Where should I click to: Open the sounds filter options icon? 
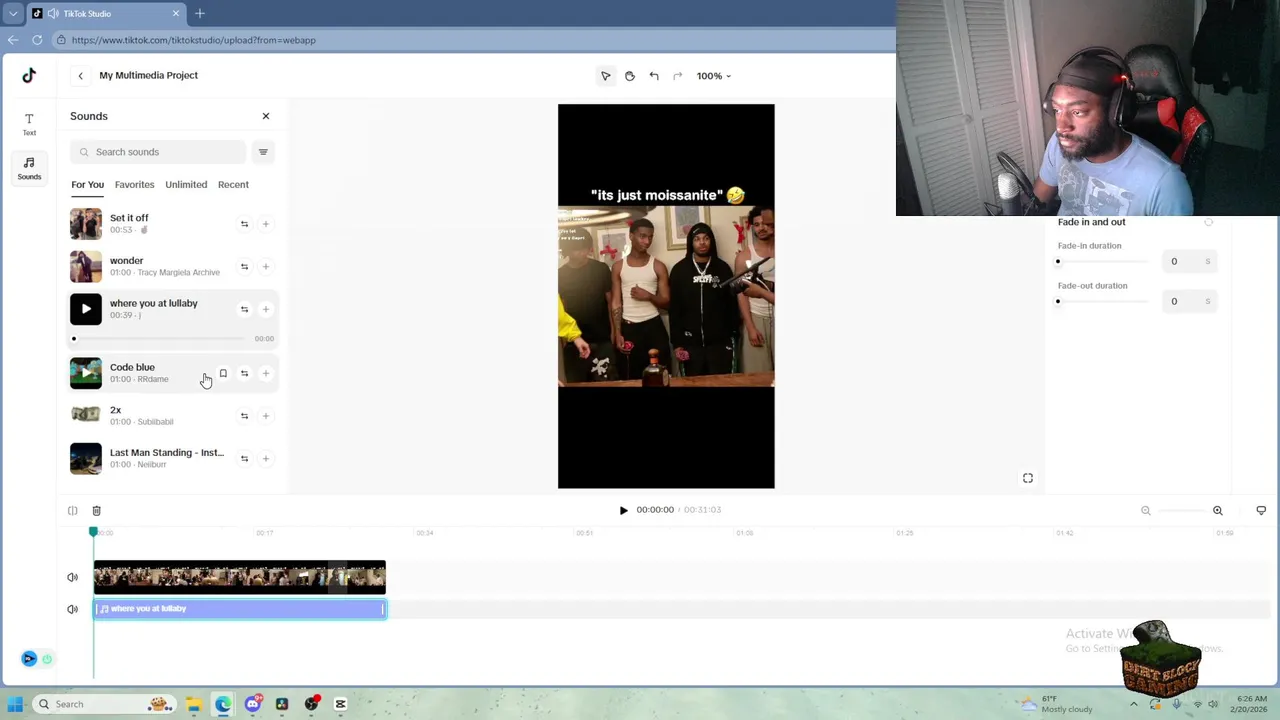pyautogui.click(x=263, y=152)
